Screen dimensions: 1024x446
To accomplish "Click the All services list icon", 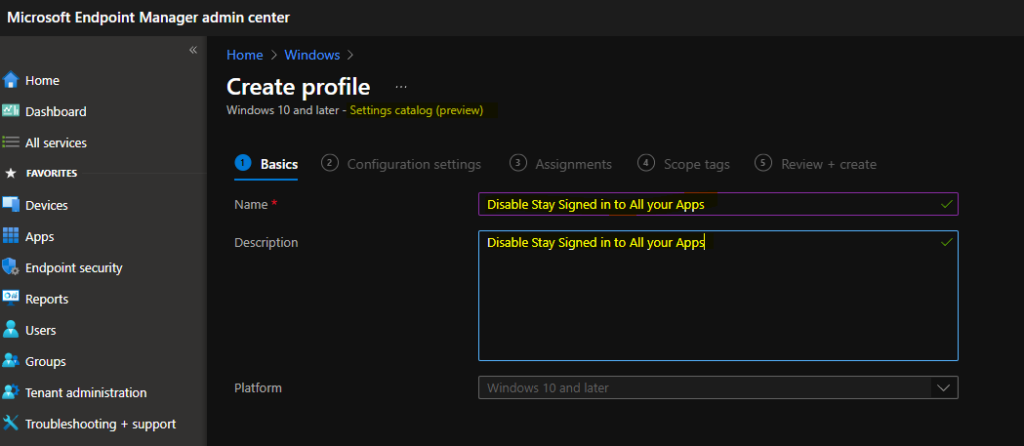I will [x=10, y=142].
